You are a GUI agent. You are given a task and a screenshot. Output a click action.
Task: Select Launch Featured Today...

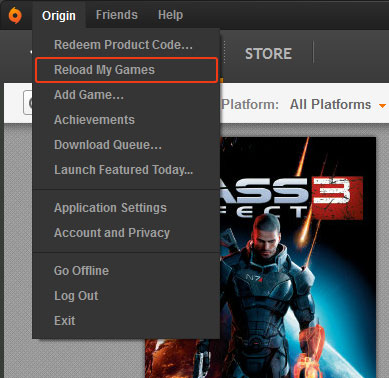[126, 170]
